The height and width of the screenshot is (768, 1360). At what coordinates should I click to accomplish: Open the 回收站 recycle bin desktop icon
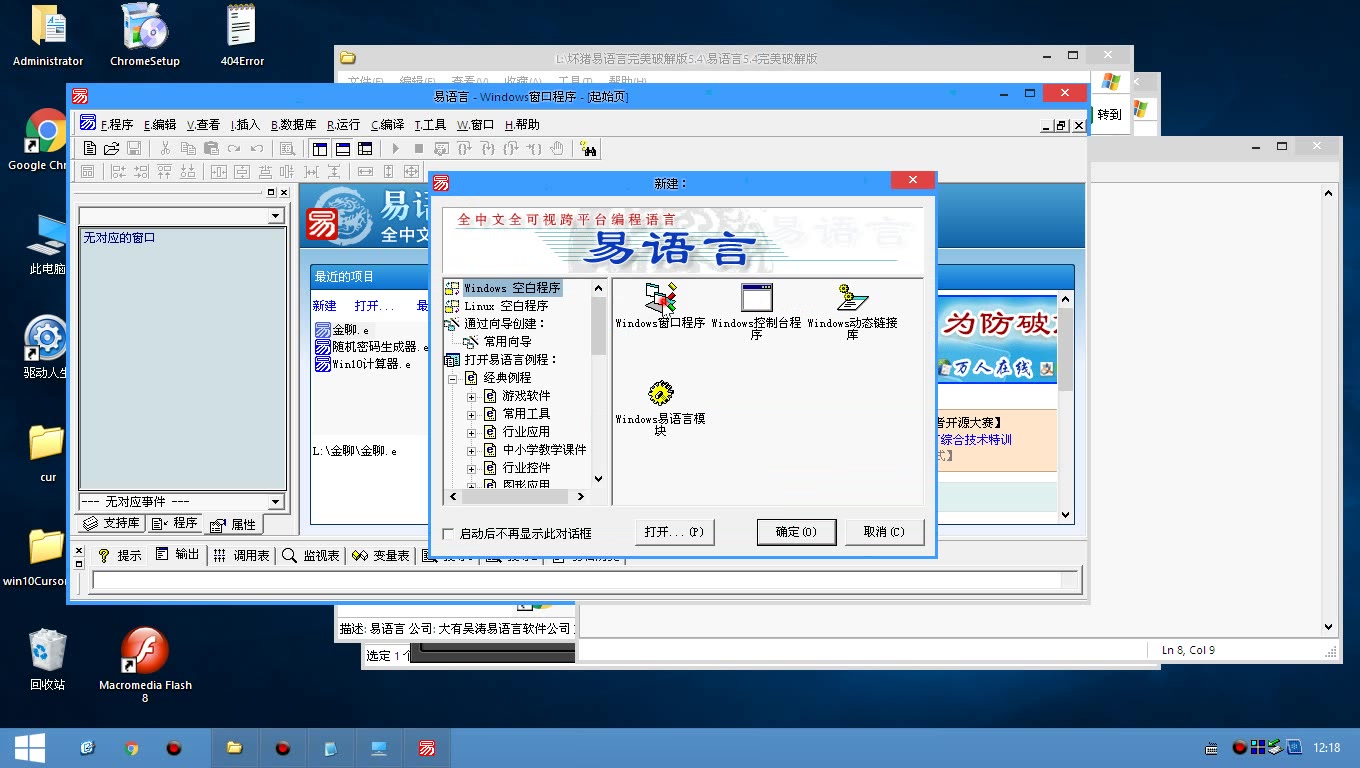pyautogui.click(x=47, y=660)
